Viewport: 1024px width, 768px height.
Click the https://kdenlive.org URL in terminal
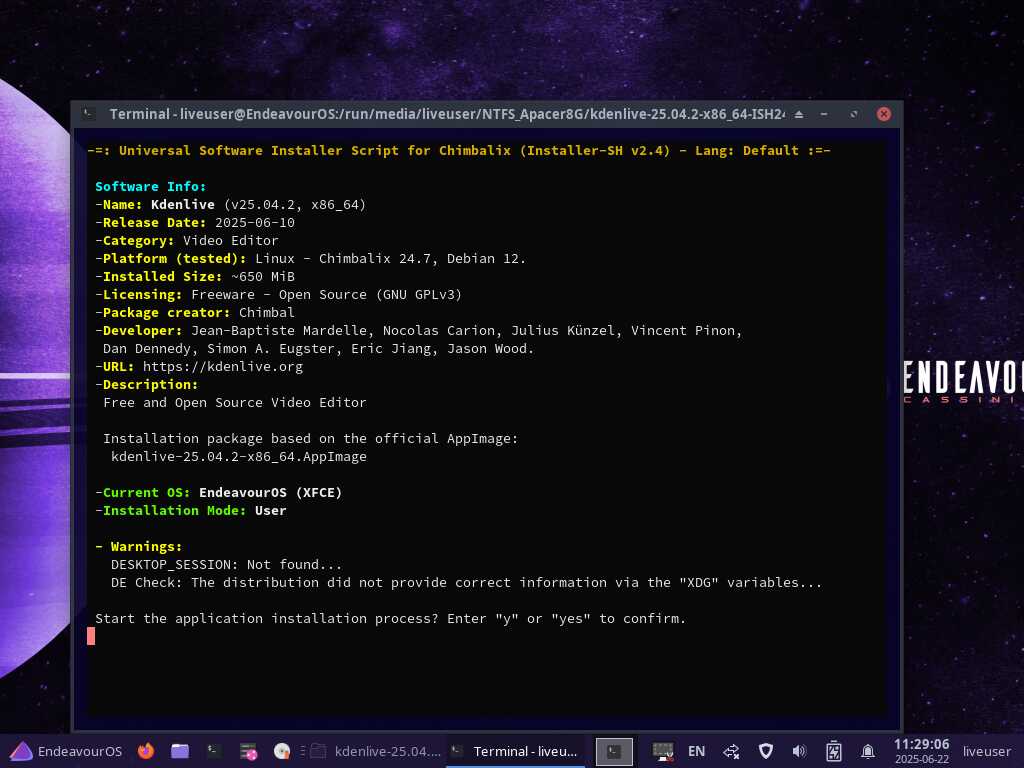pyautogui.click(x=223, y=366)
